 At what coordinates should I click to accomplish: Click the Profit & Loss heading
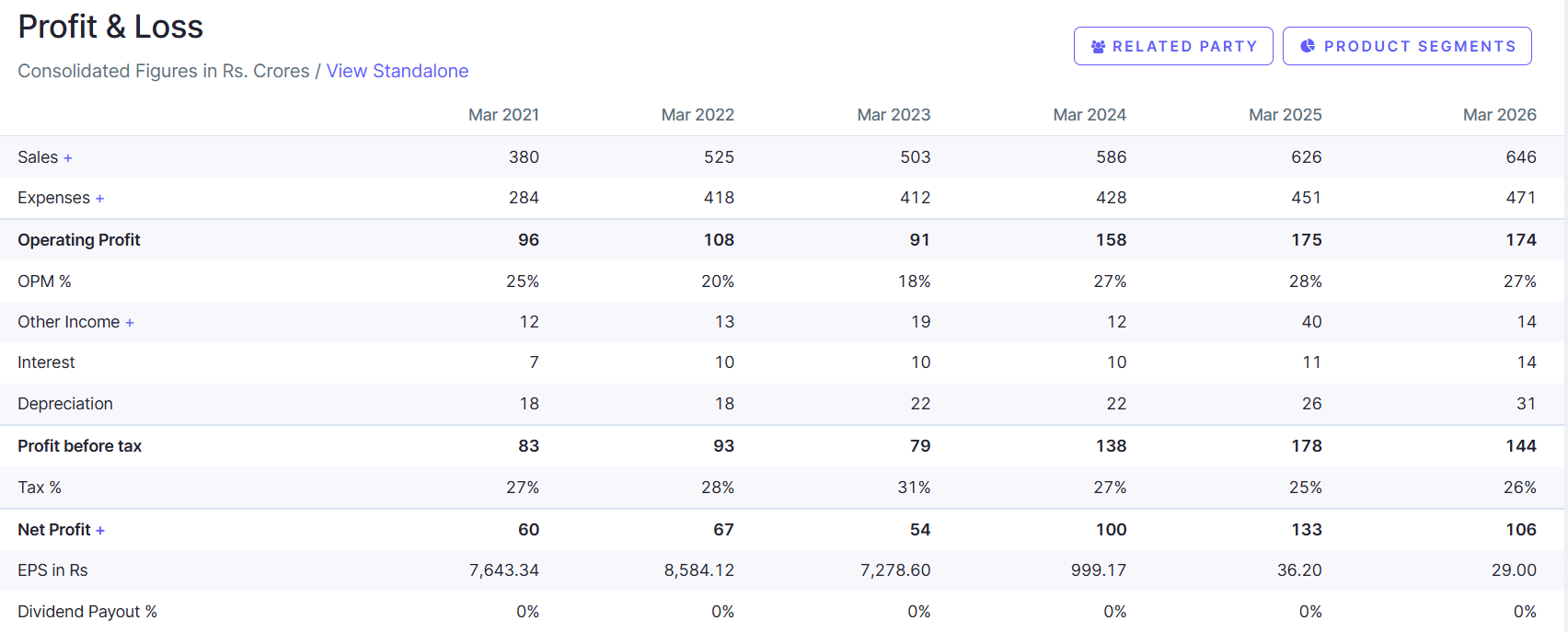110,27
